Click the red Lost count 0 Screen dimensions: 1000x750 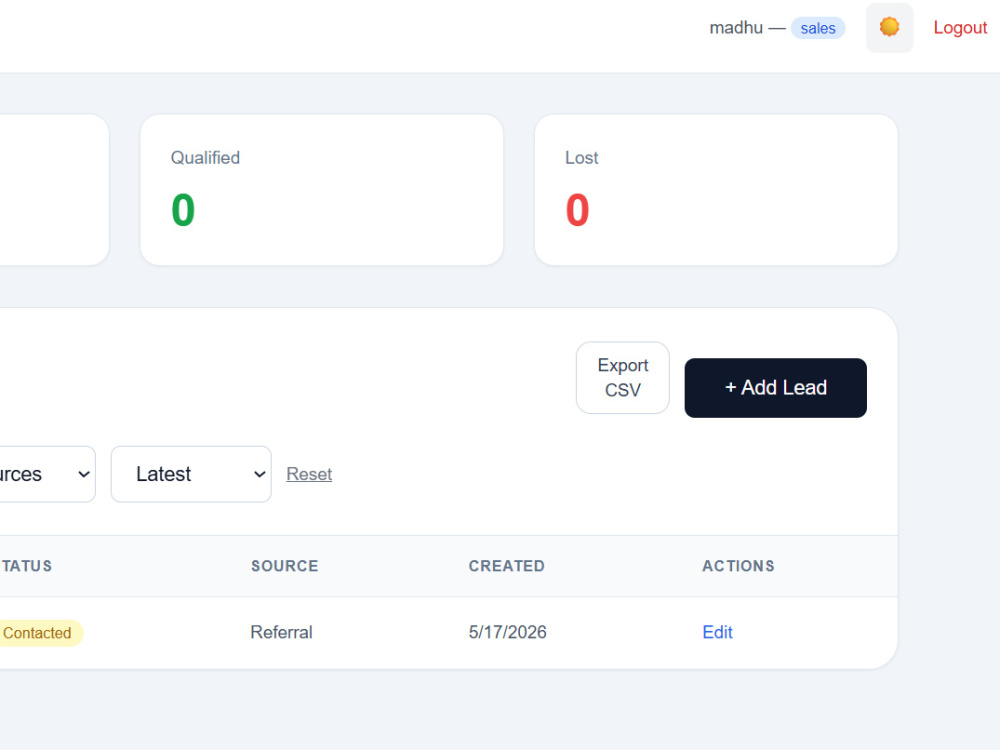point(577,210)
